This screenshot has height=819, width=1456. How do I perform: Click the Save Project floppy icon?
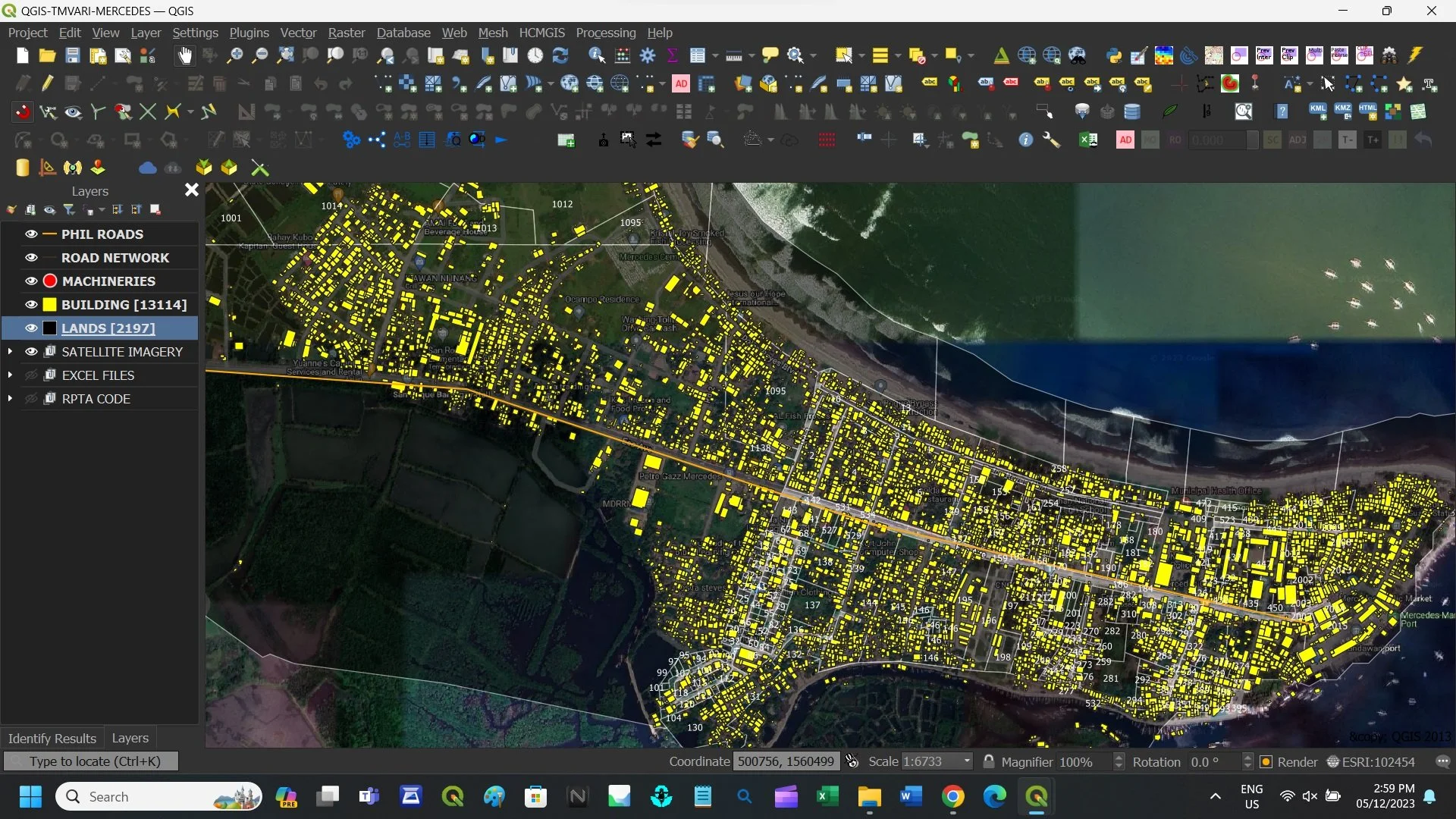72,55
